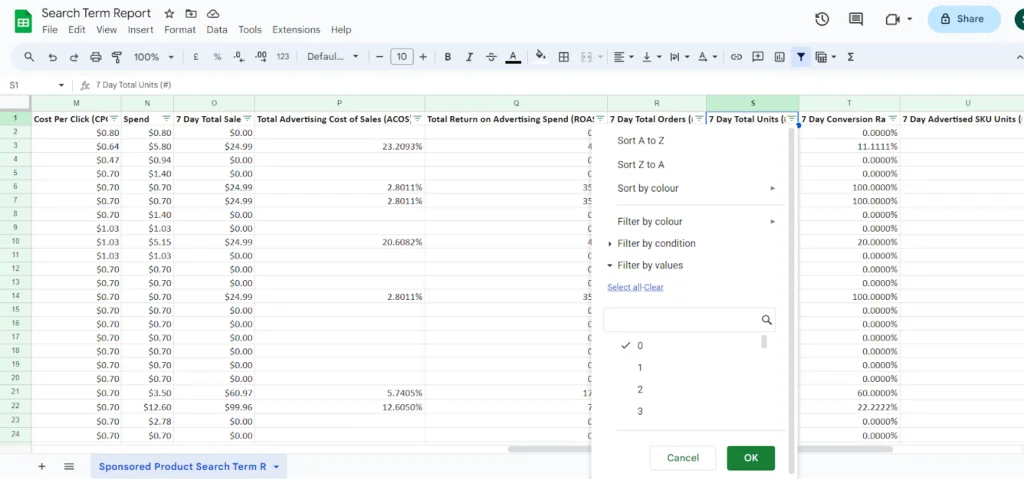
Task: Open the vertical align dropdown
Action: (652, 57)
